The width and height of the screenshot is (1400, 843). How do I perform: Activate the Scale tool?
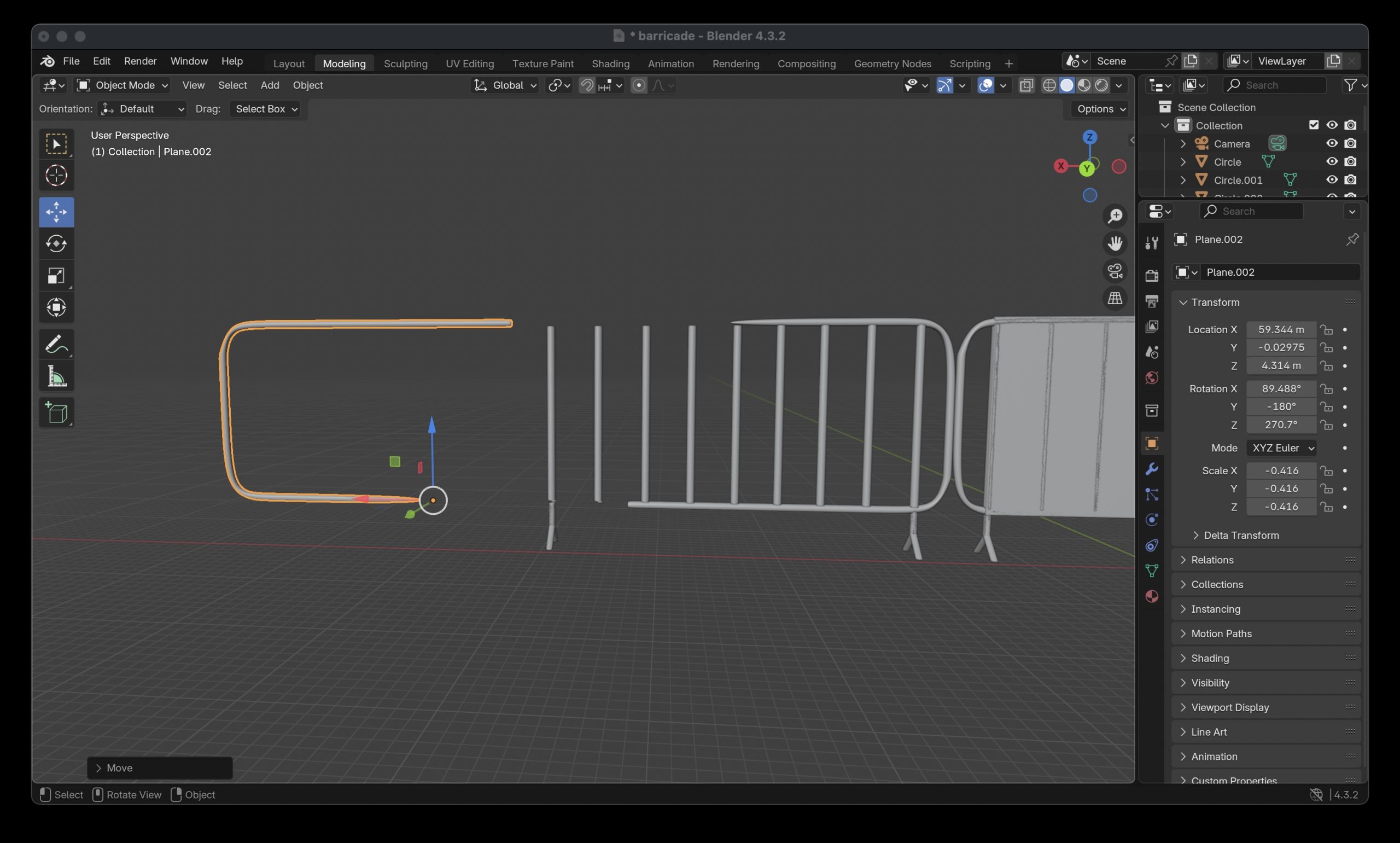[x=56, y=276]
